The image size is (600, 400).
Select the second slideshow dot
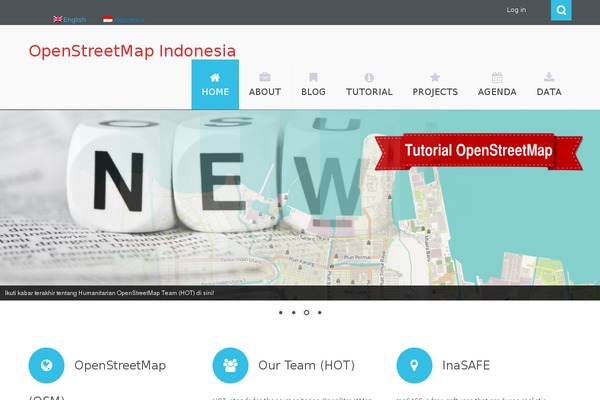tap(293, 313)
